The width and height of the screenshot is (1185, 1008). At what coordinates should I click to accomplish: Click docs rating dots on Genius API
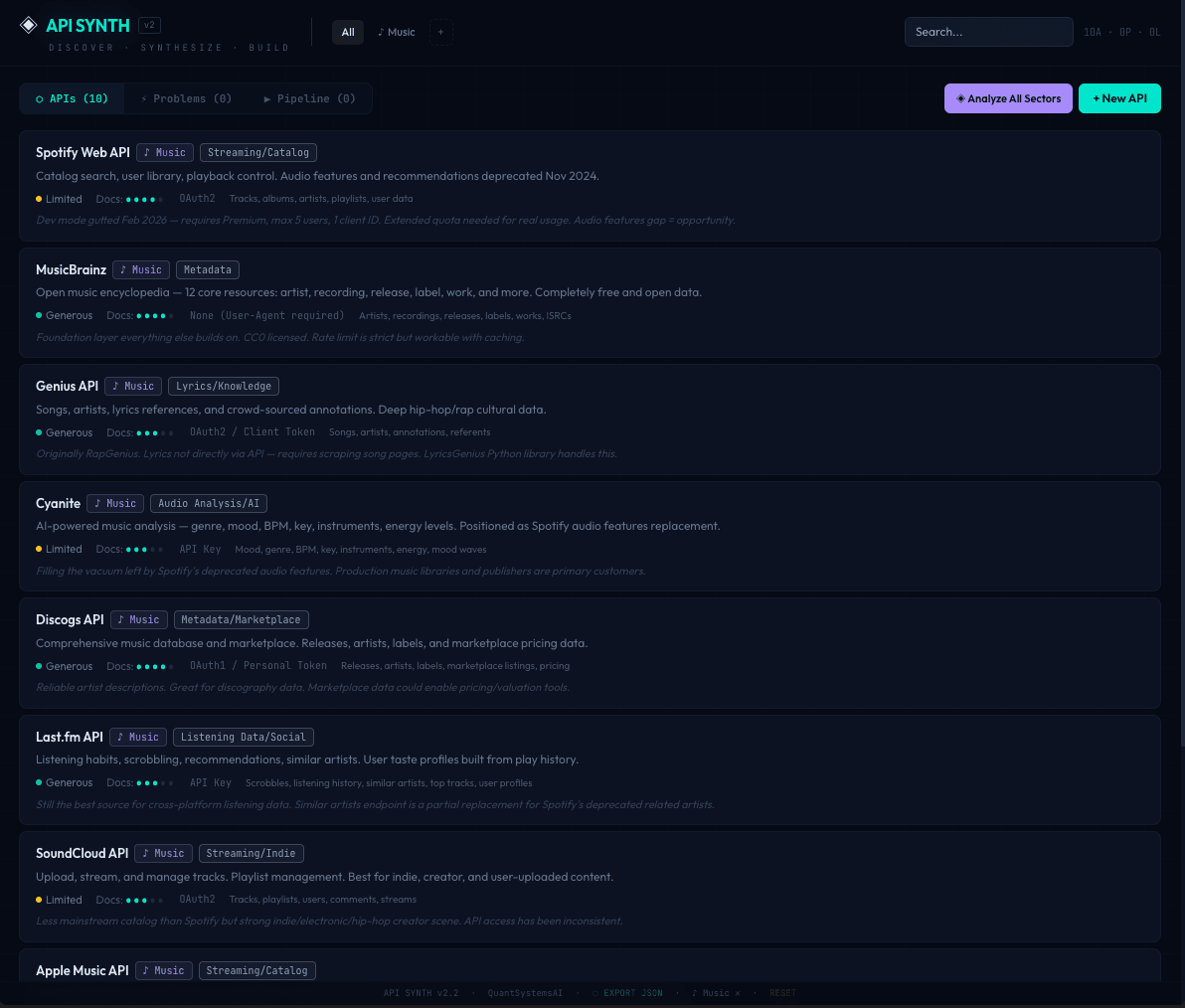tap(154, 433)
